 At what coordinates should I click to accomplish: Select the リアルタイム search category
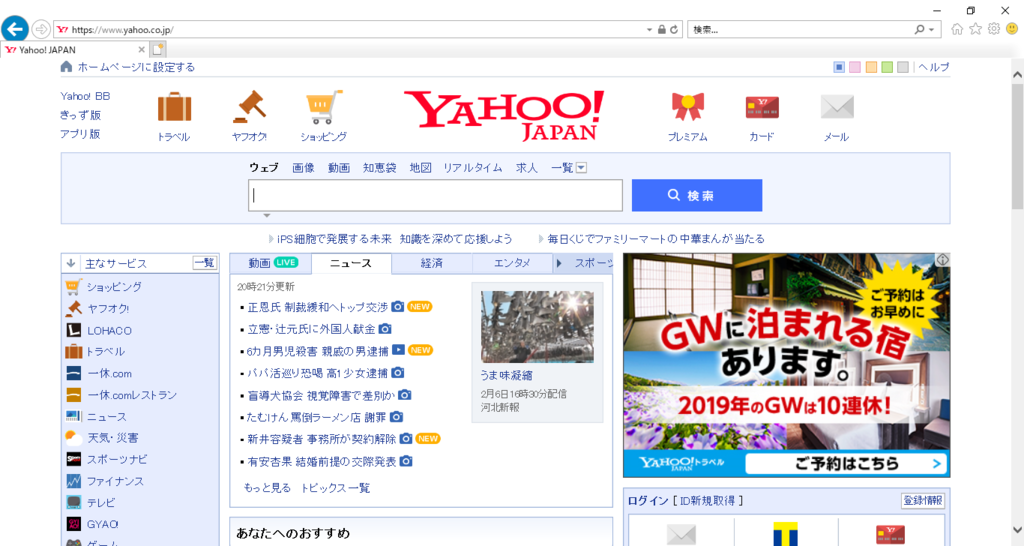pyautogui.click(x=473, y=168)
